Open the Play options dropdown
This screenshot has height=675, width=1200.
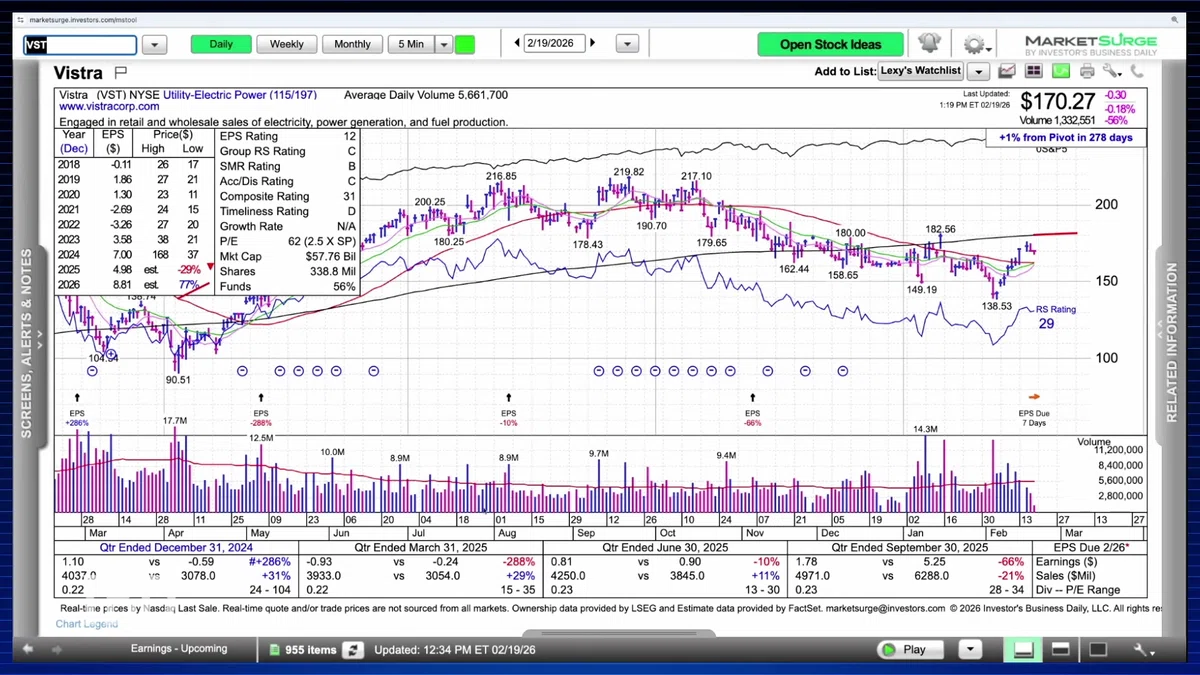[x=969, y=649]
